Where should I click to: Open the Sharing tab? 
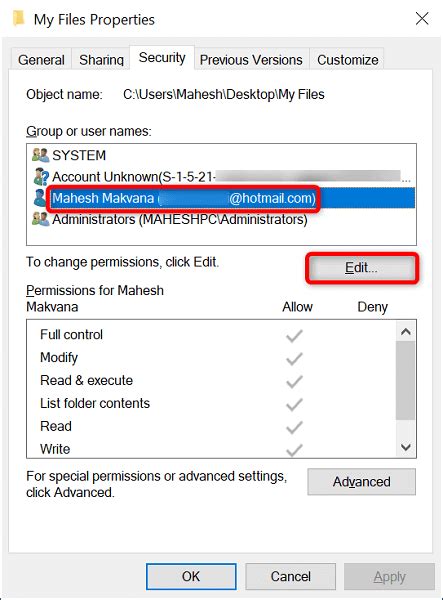(101, 60)
